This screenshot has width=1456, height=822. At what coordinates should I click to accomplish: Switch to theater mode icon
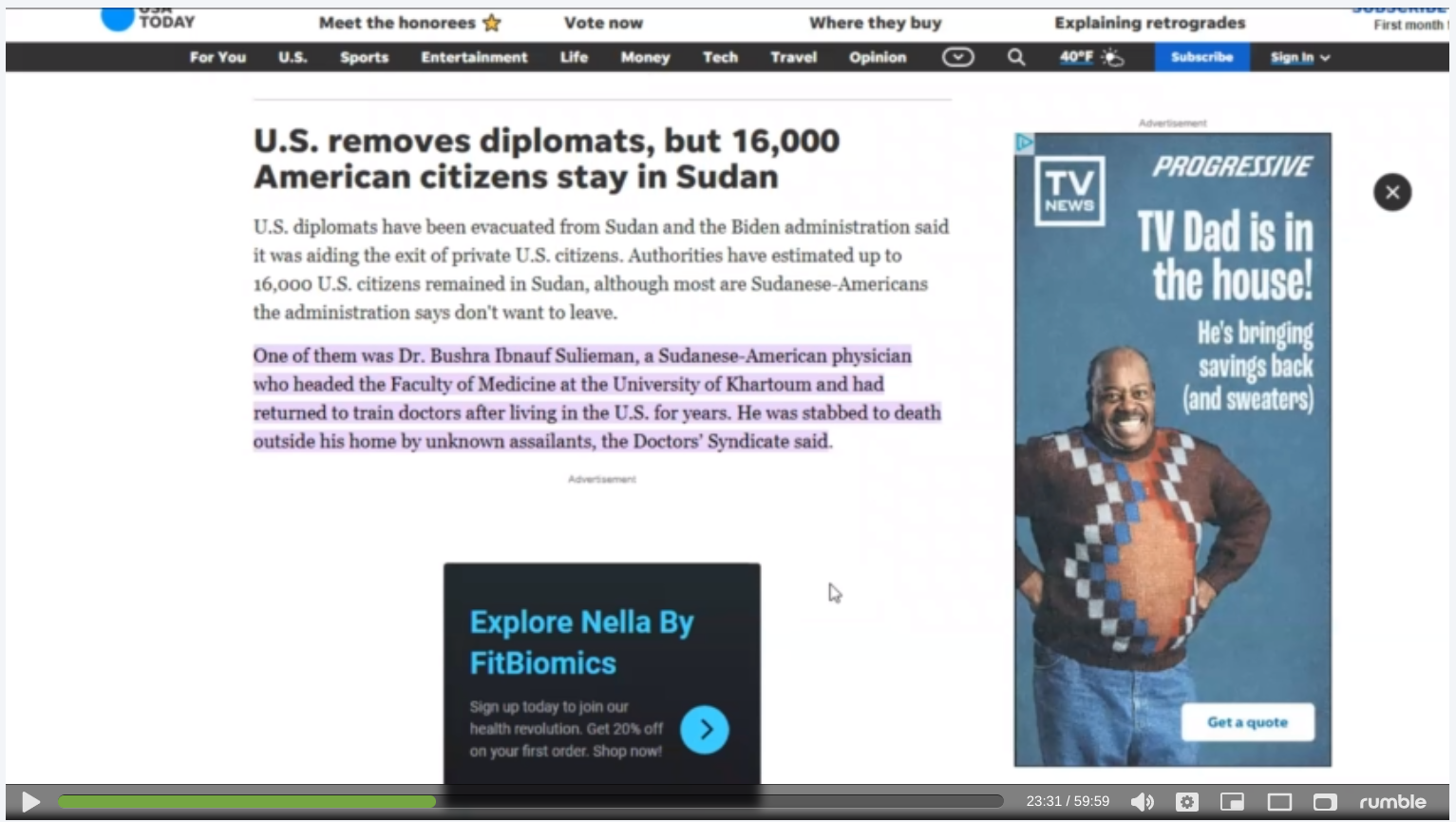pos(1279,802)
